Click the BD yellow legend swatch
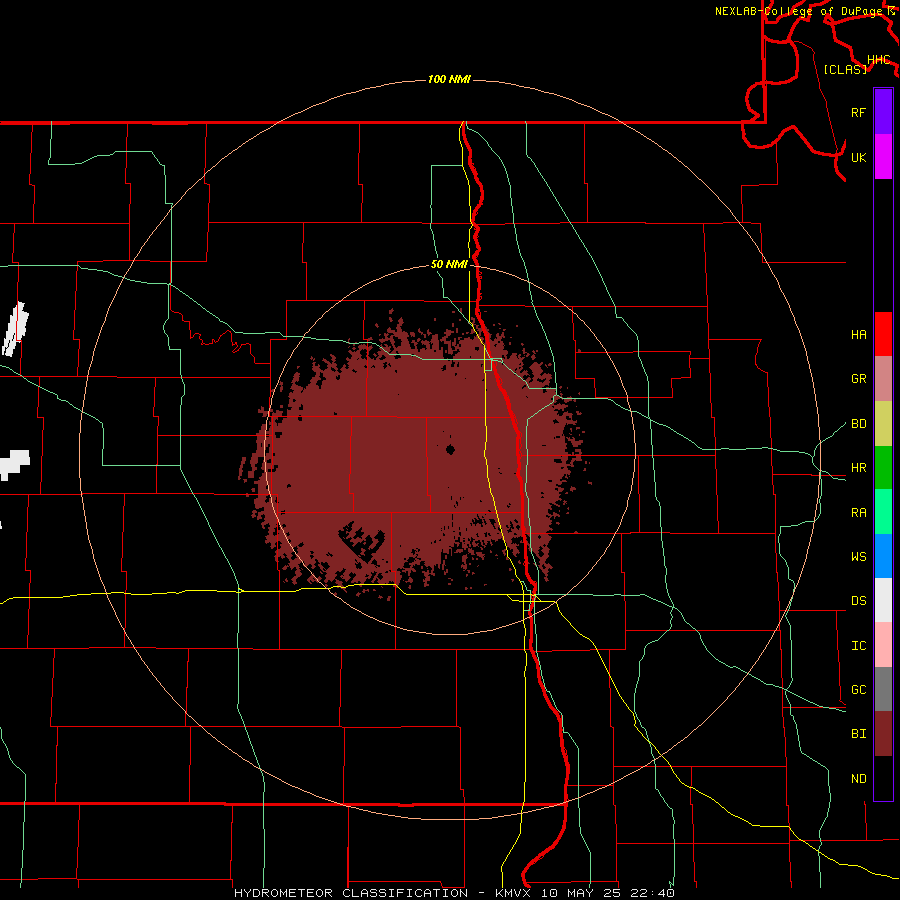Screen dimensions: 900x900 [883, 424]
